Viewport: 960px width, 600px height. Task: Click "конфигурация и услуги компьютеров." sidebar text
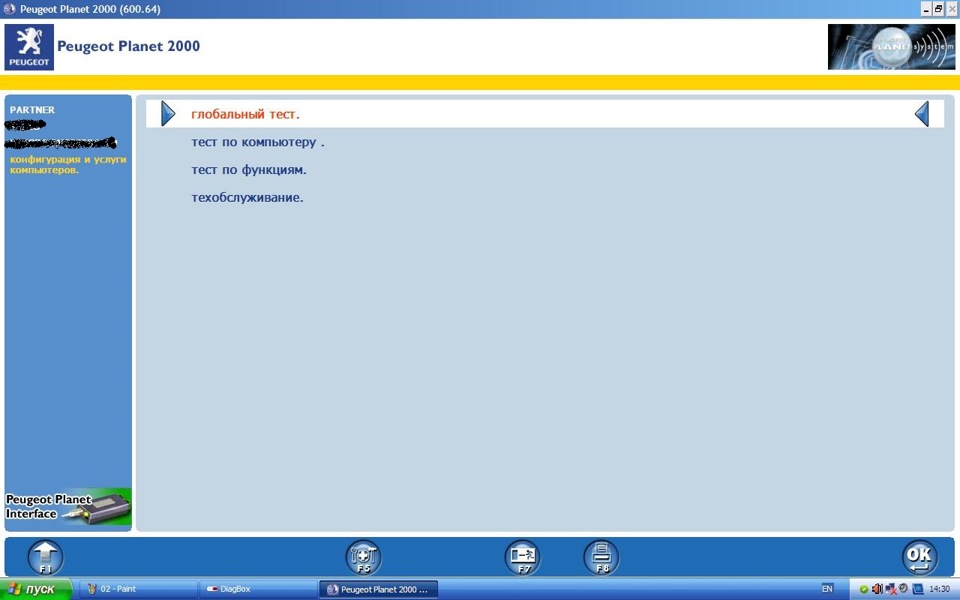pos(68,165)
